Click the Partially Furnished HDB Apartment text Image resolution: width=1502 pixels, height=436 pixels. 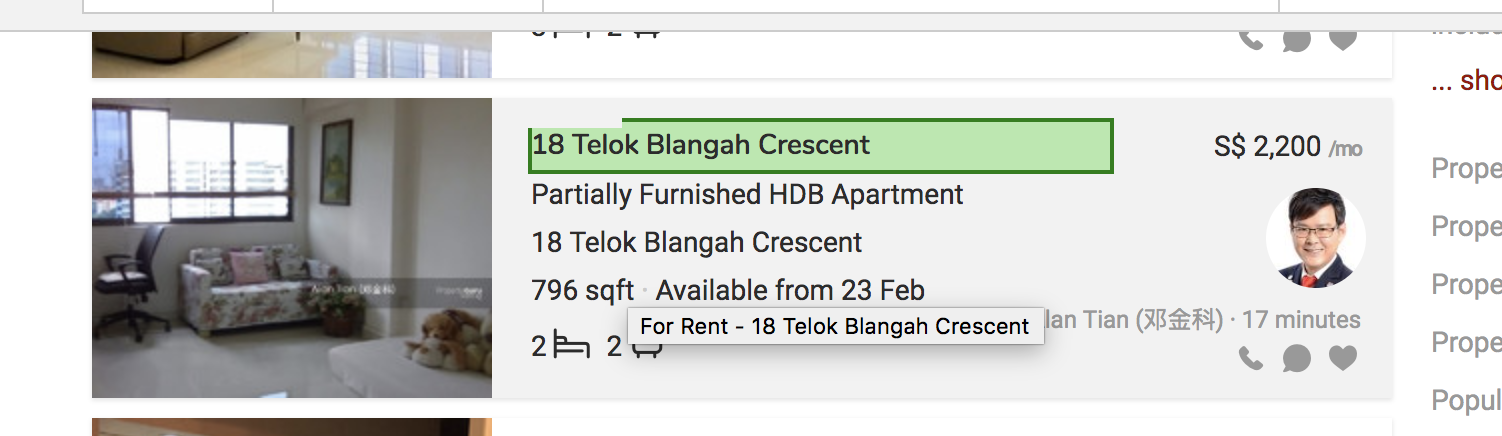coord(747,194)
